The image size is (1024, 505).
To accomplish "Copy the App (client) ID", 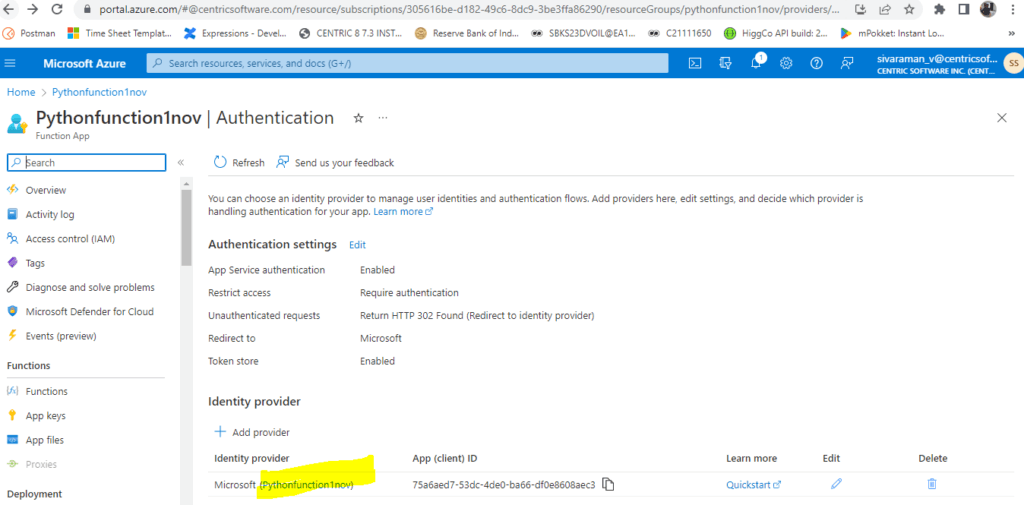I will click(x=608, y=484).
